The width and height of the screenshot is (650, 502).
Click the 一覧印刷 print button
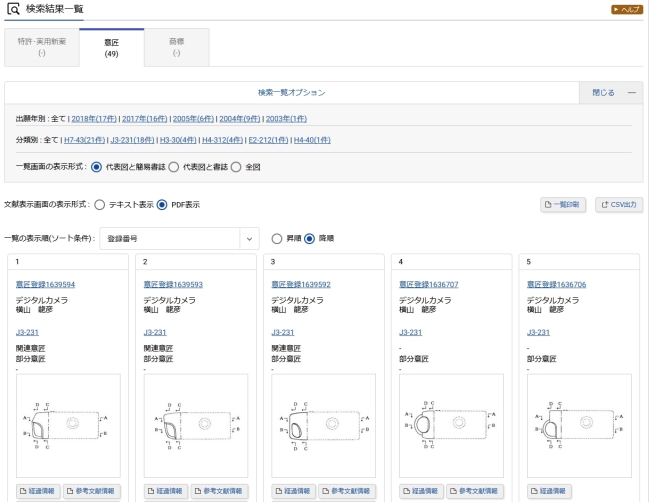[564, 205]
